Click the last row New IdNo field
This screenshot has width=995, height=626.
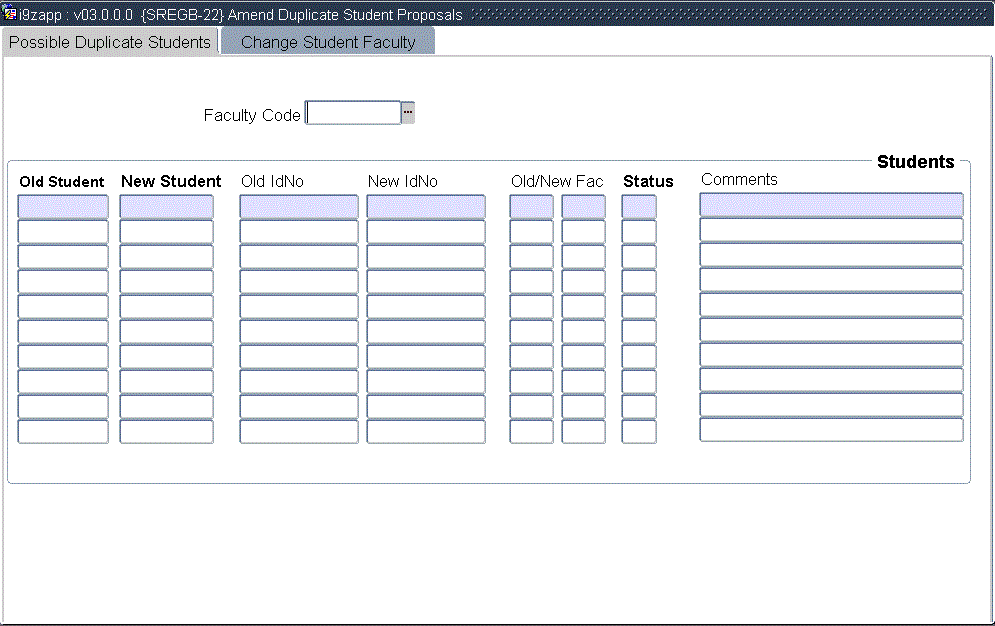(x=425, y=432)
